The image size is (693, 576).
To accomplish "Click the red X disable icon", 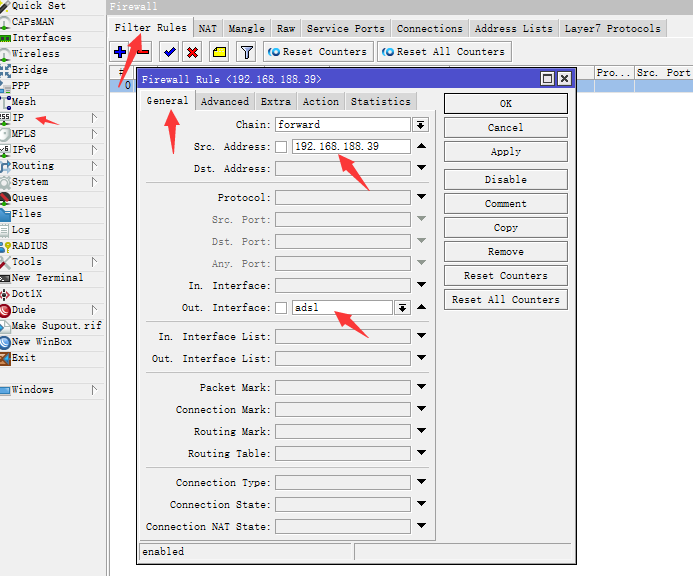I will point(192,52).
